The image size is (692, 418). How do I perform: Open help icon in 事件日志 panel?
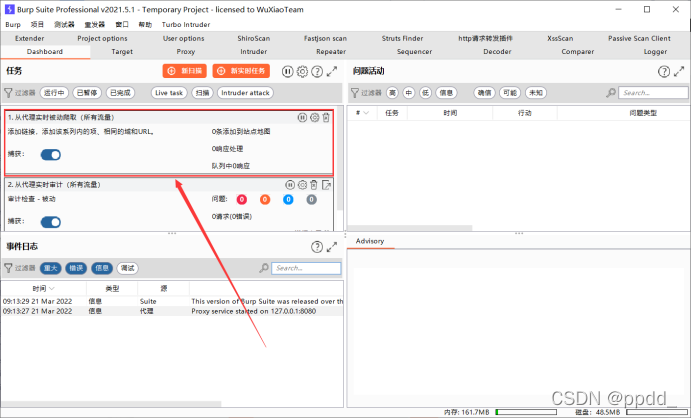coord(317,247)
